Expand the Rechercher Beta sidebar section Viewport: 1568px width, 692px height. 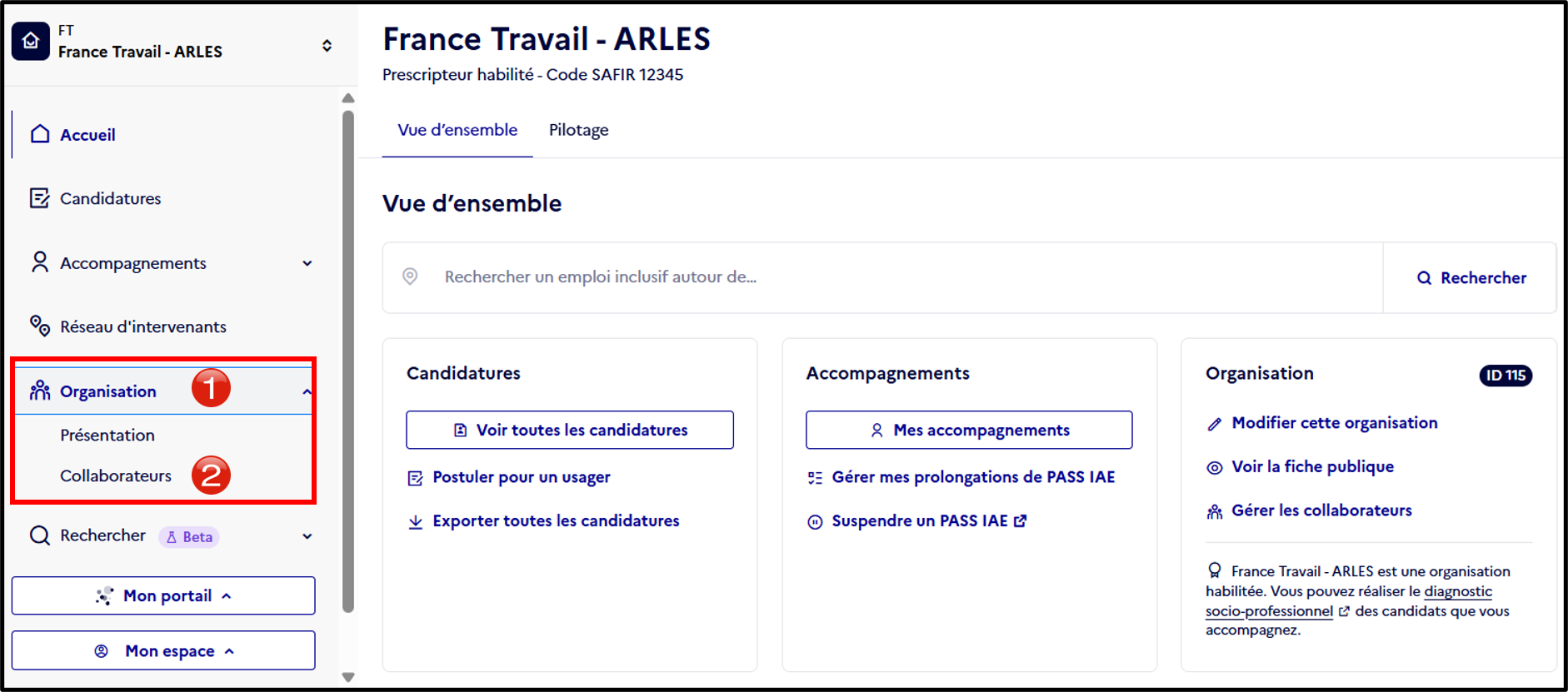(x=307, y=536)
